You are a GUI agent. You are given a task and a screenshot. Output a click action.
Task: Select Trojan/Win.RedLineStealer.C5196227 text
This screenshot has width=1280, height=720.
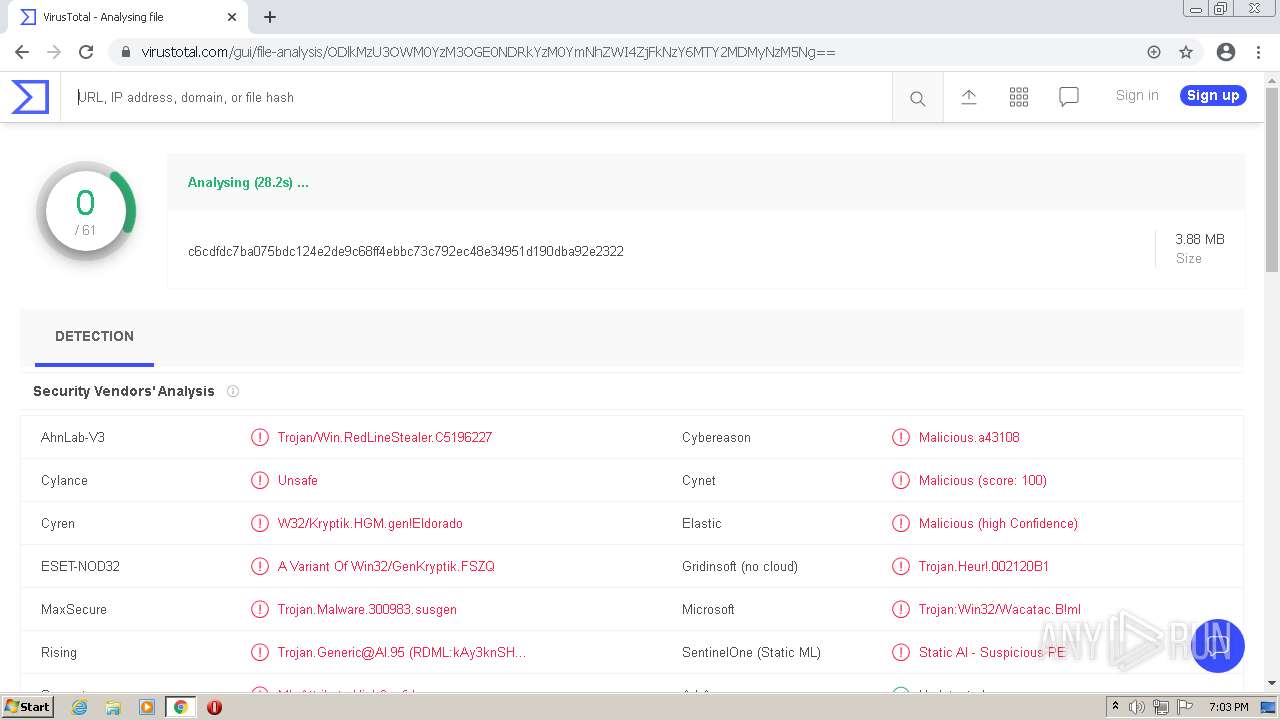pyautogui.click(x=385, y=437)
